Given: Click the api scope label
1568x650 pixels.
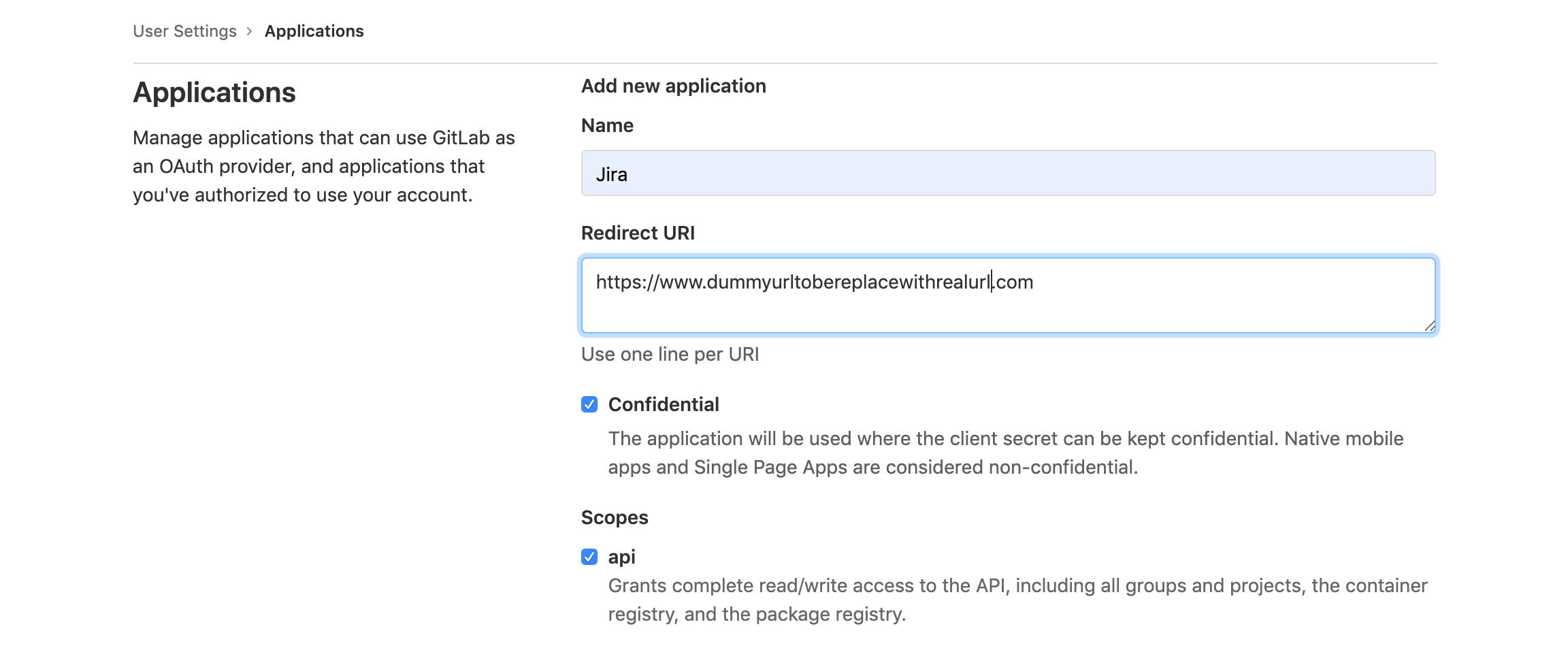Looking at the screenshot, I should point(621,557).
